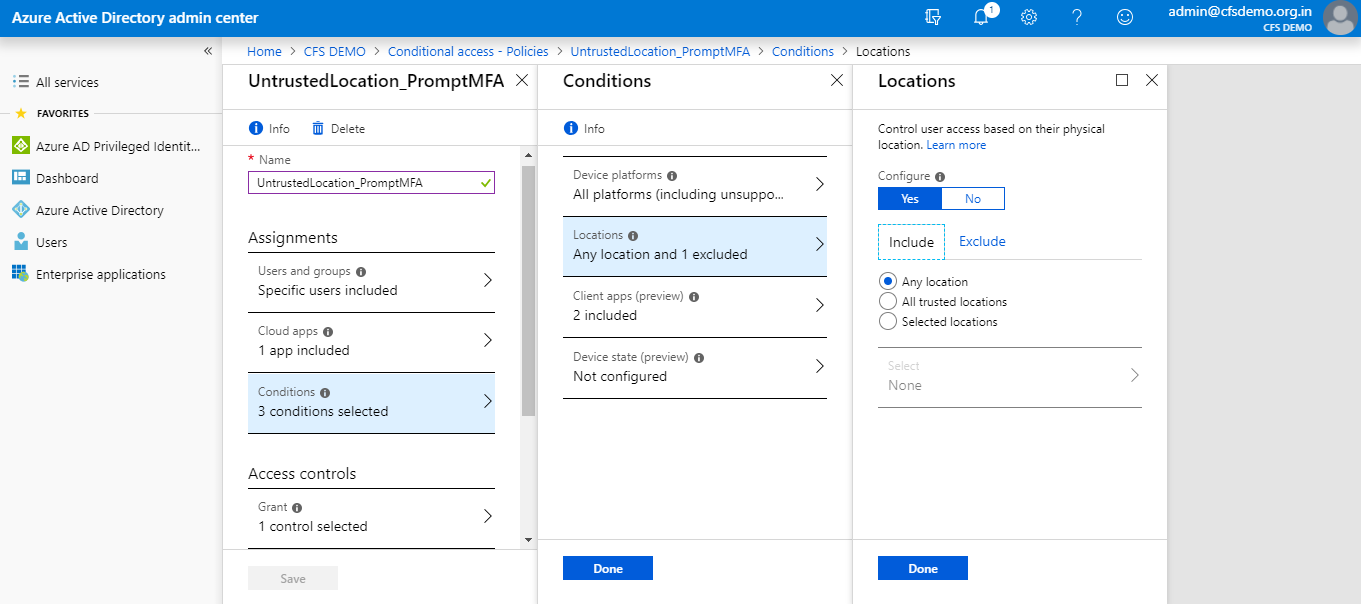
Task: Open the directory and subscription filter icon
Action: [x=934, y=17]
